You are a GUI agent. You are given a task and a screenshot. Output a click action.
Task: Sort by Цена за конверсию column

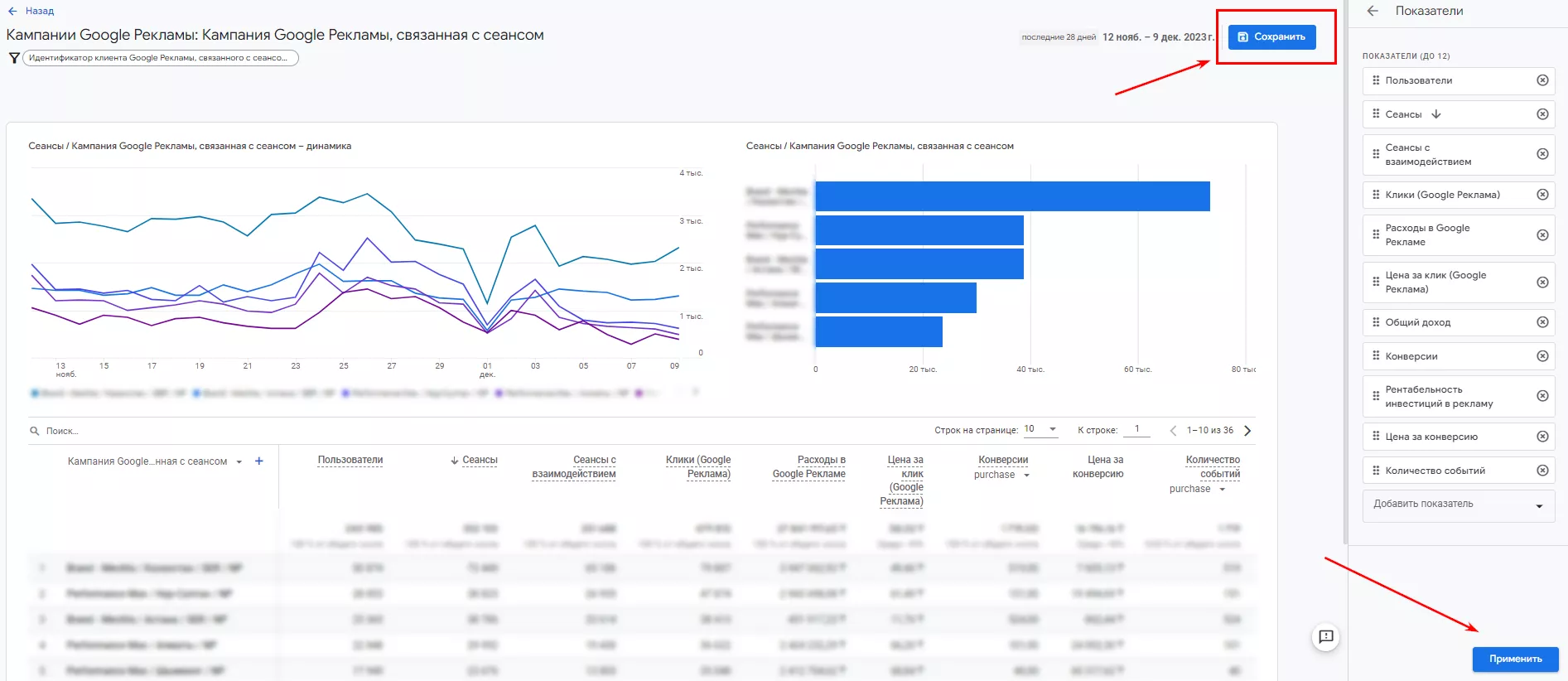point(1098,467)
